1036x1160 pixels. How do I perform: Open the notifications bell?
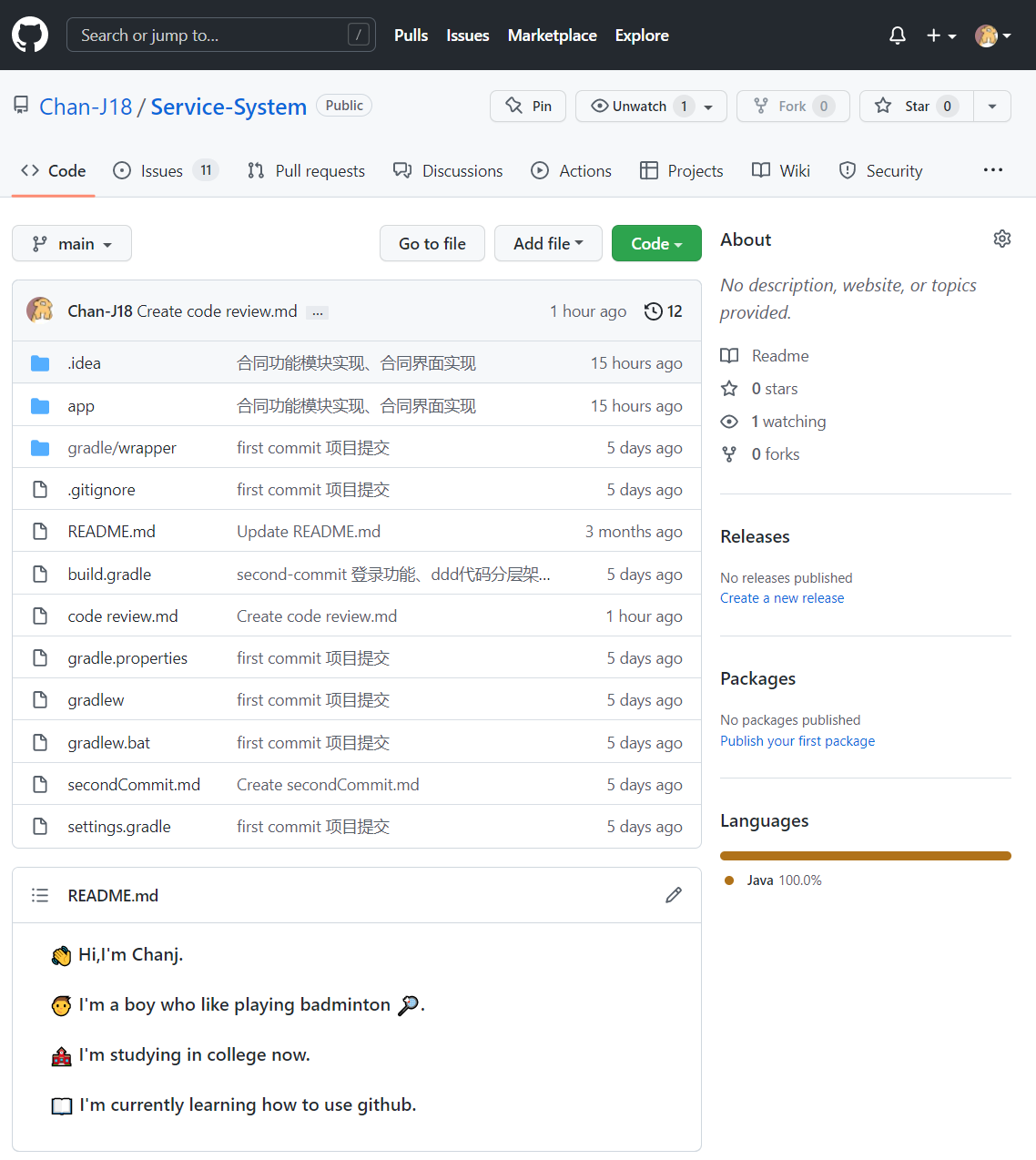point(898,36)
